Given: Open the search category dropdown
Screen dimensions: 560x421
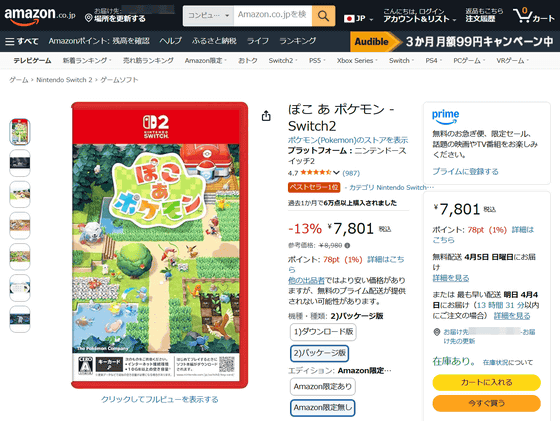Looking at the screenshot, I should tap(208, 16).
